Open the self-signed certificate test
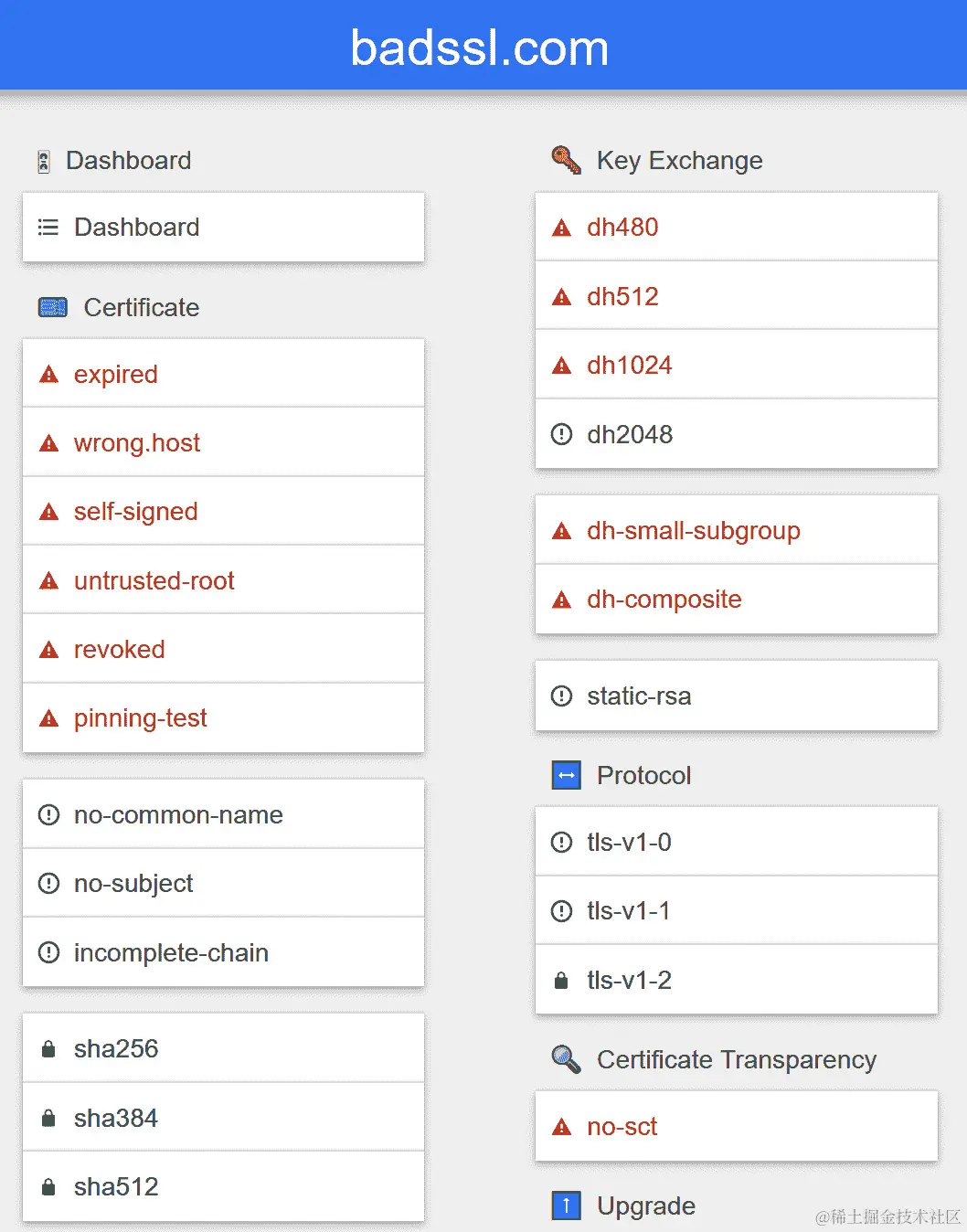Viewport: 967px width, 1232px height. click(x=223, y=511)
